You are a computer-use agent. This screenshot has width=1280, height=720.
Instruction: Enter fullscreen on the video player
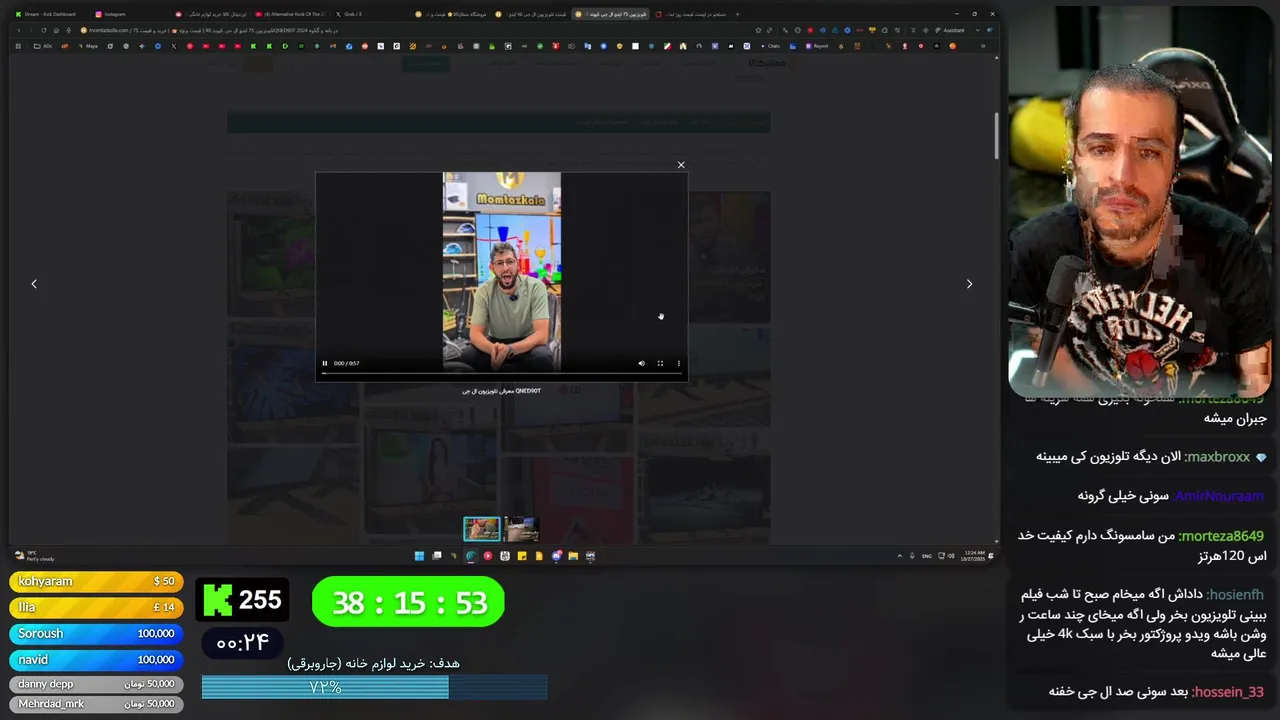click(x=660, y=363)
